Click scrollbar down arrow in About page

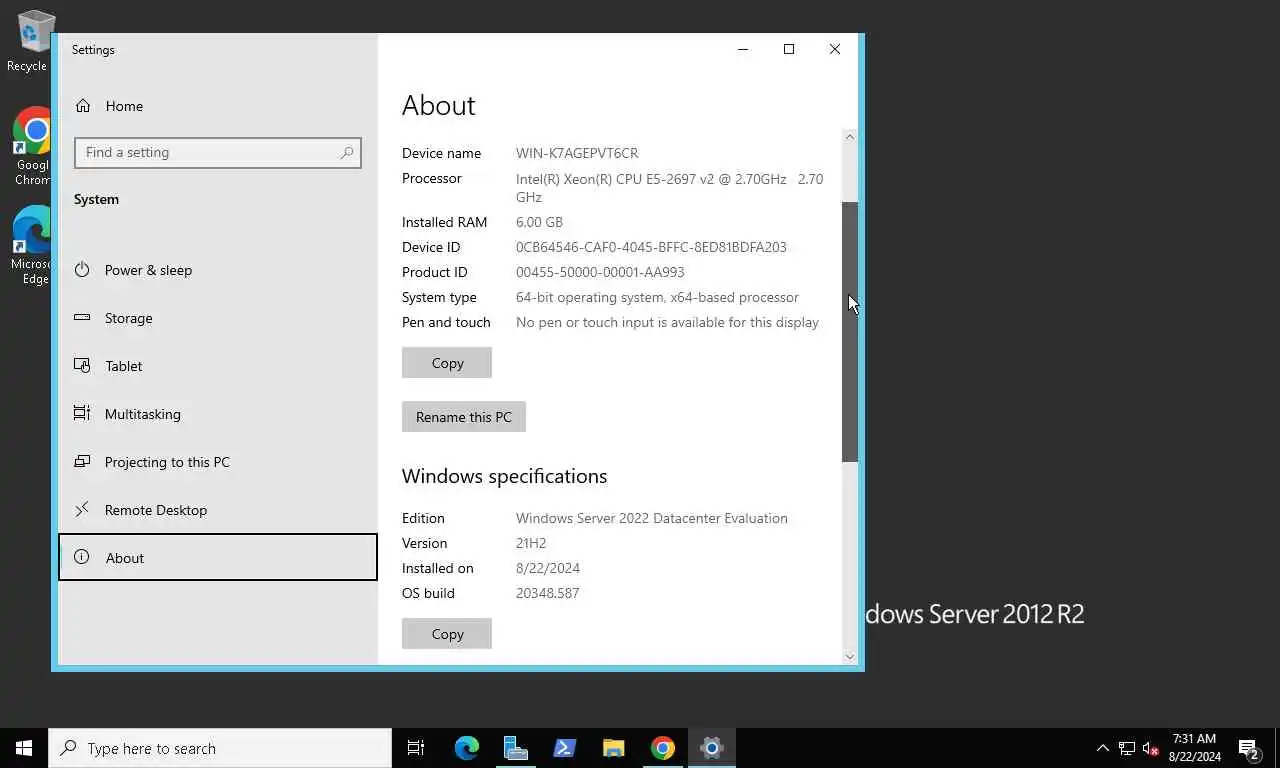850,656
